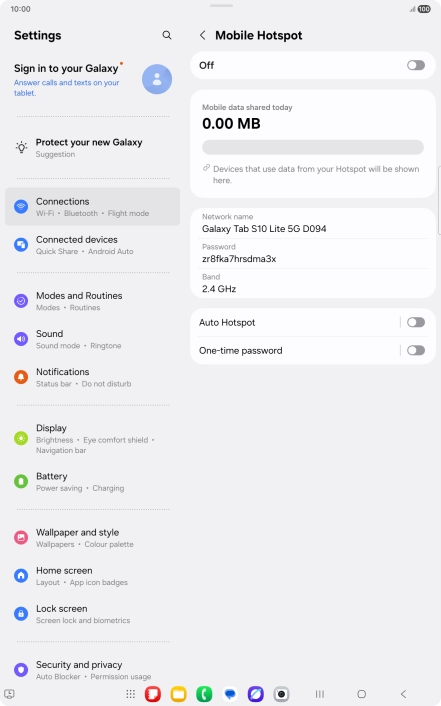This screenshot has width=441, height=706.
Task: Enable the Auto Hotspot toggle
Action: click(416, 322)
